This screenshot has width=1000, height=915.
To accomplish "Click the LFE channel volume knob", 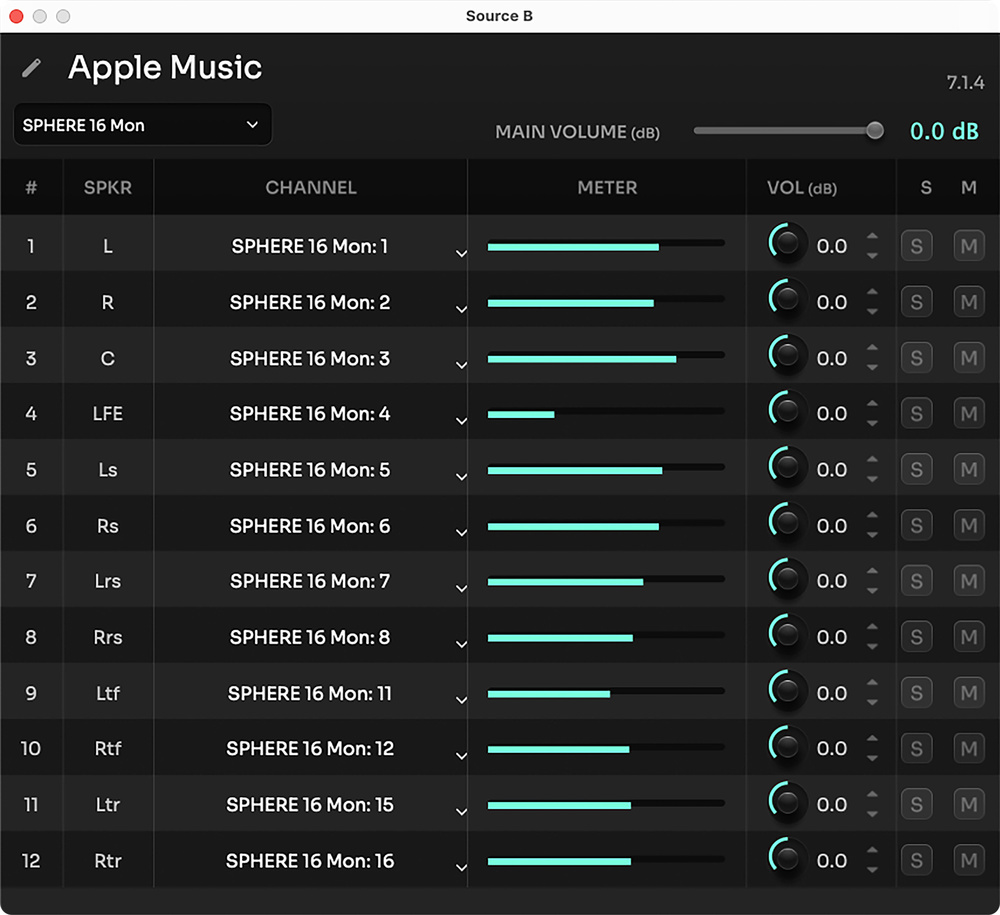I will (x=788, y=413).
